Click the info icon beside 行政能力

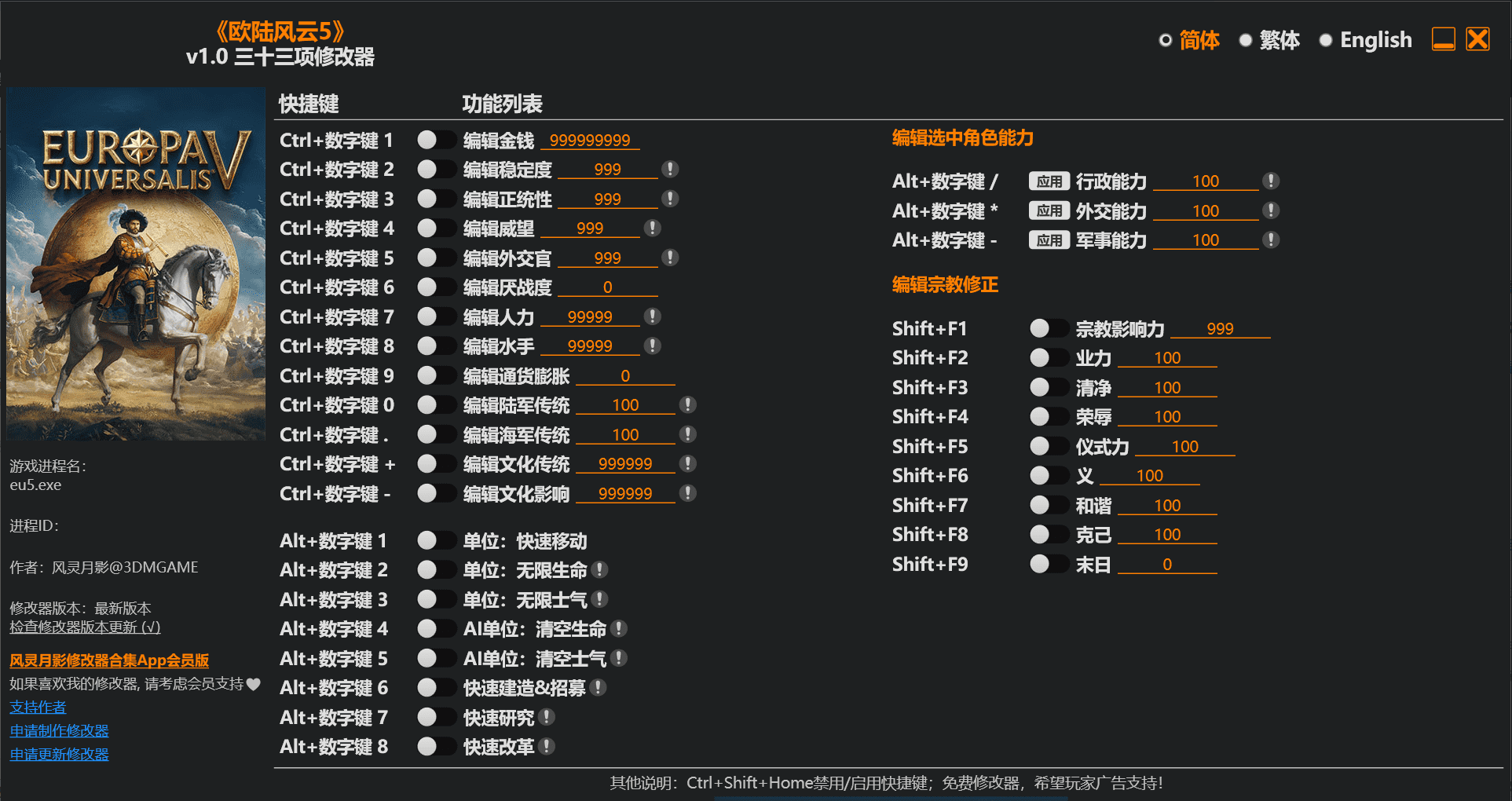click(1272, 181)
